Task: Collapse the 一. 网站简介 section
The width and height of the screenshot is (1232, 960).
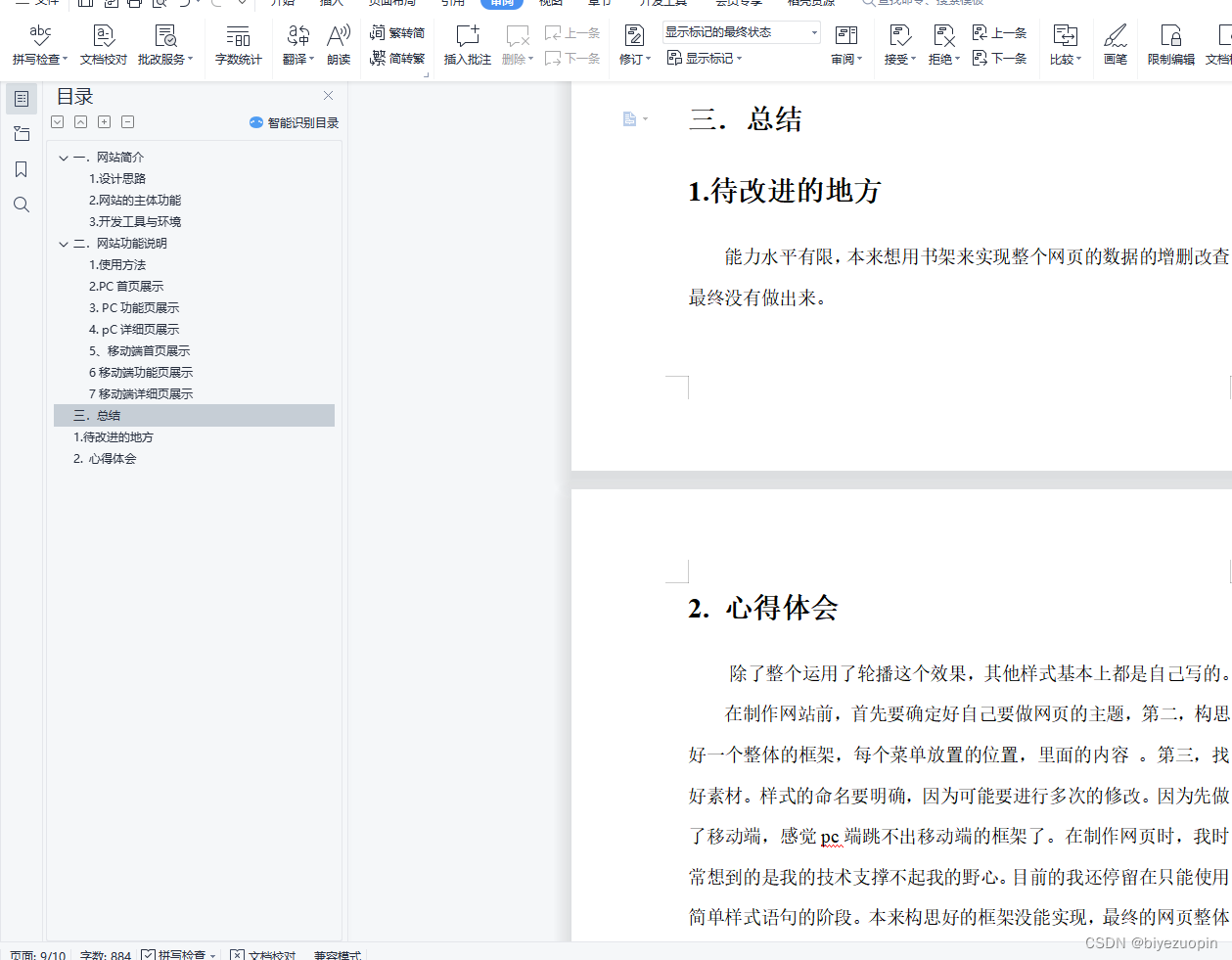Action: coord(64,158)
